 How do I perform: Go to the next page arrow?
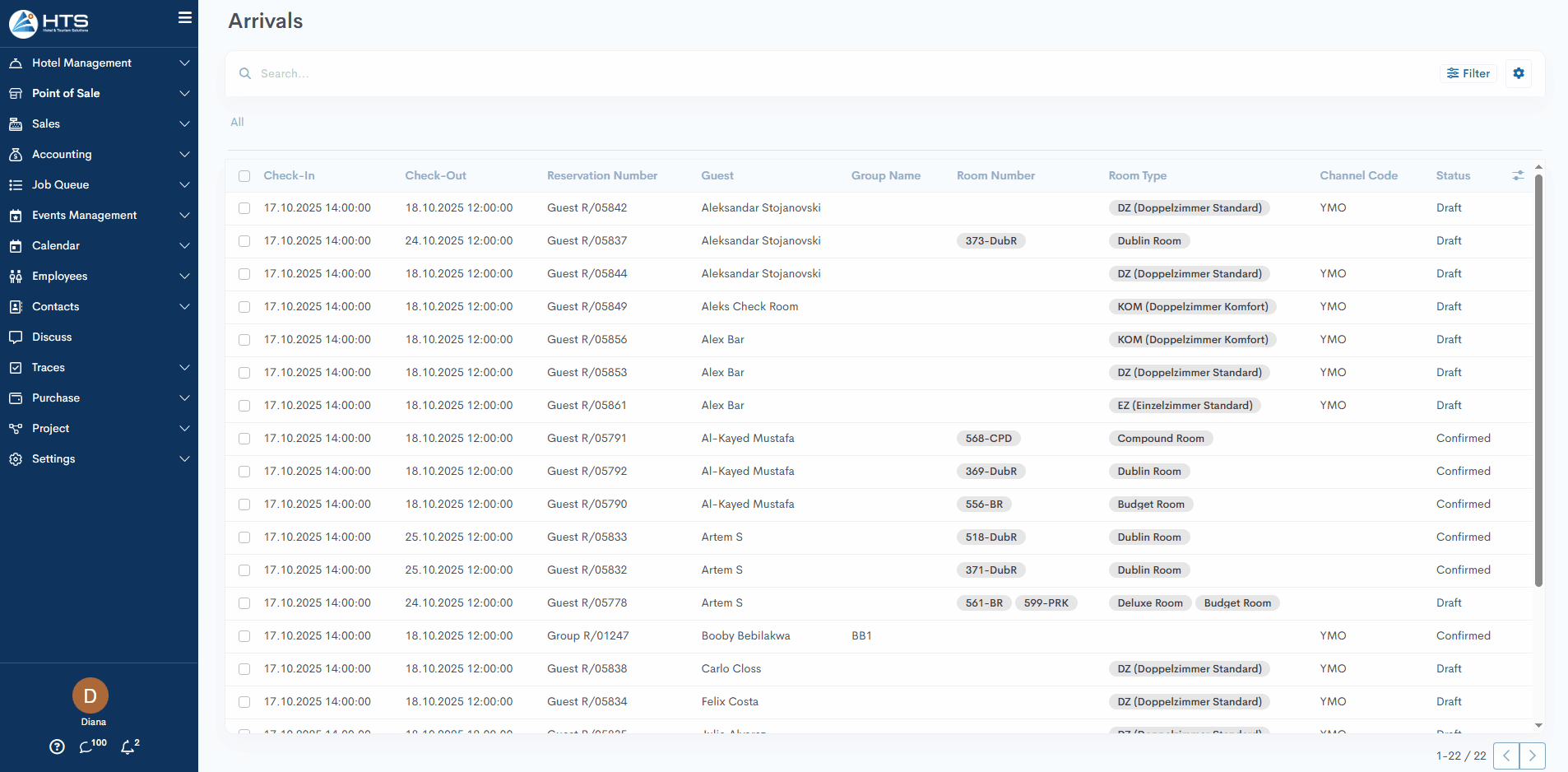(1532, 756)
